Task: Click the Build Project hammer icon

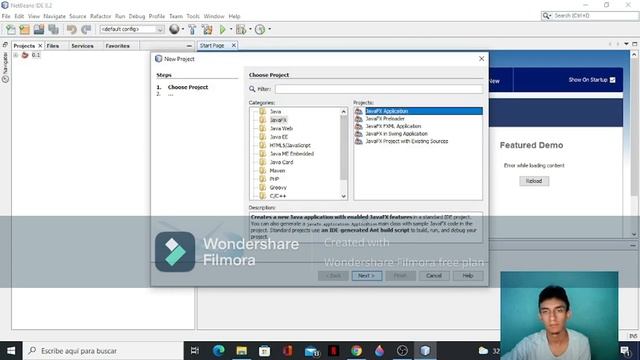Action: pos(192,29)
